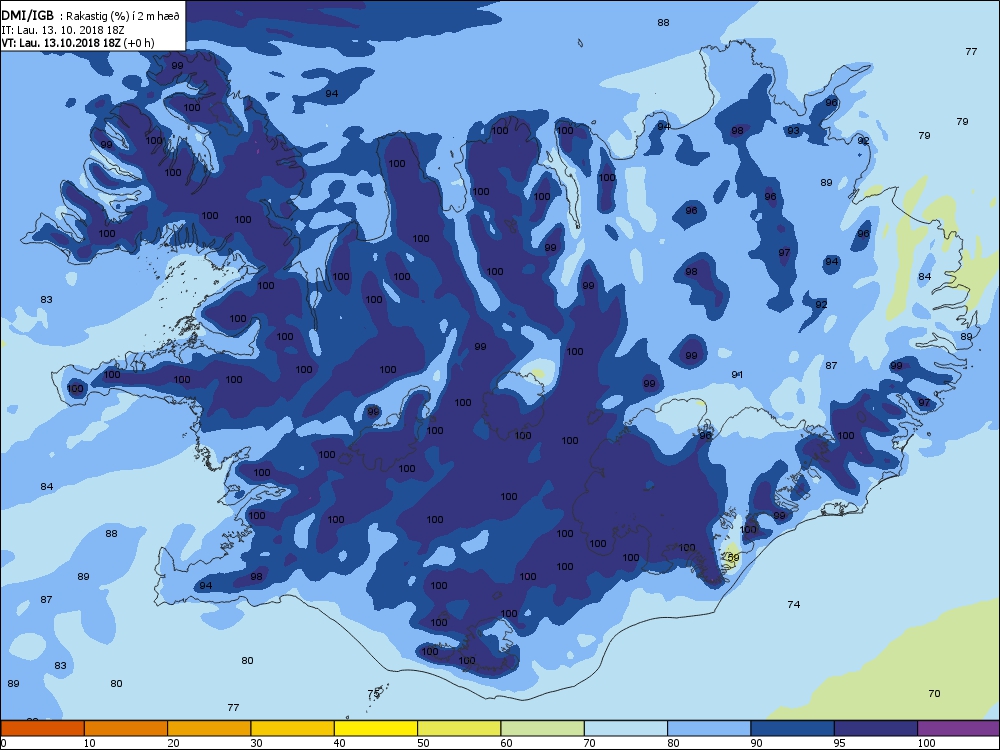Click the '69' value on the southeast coast
1000x750 pixels.
[733, 558]
